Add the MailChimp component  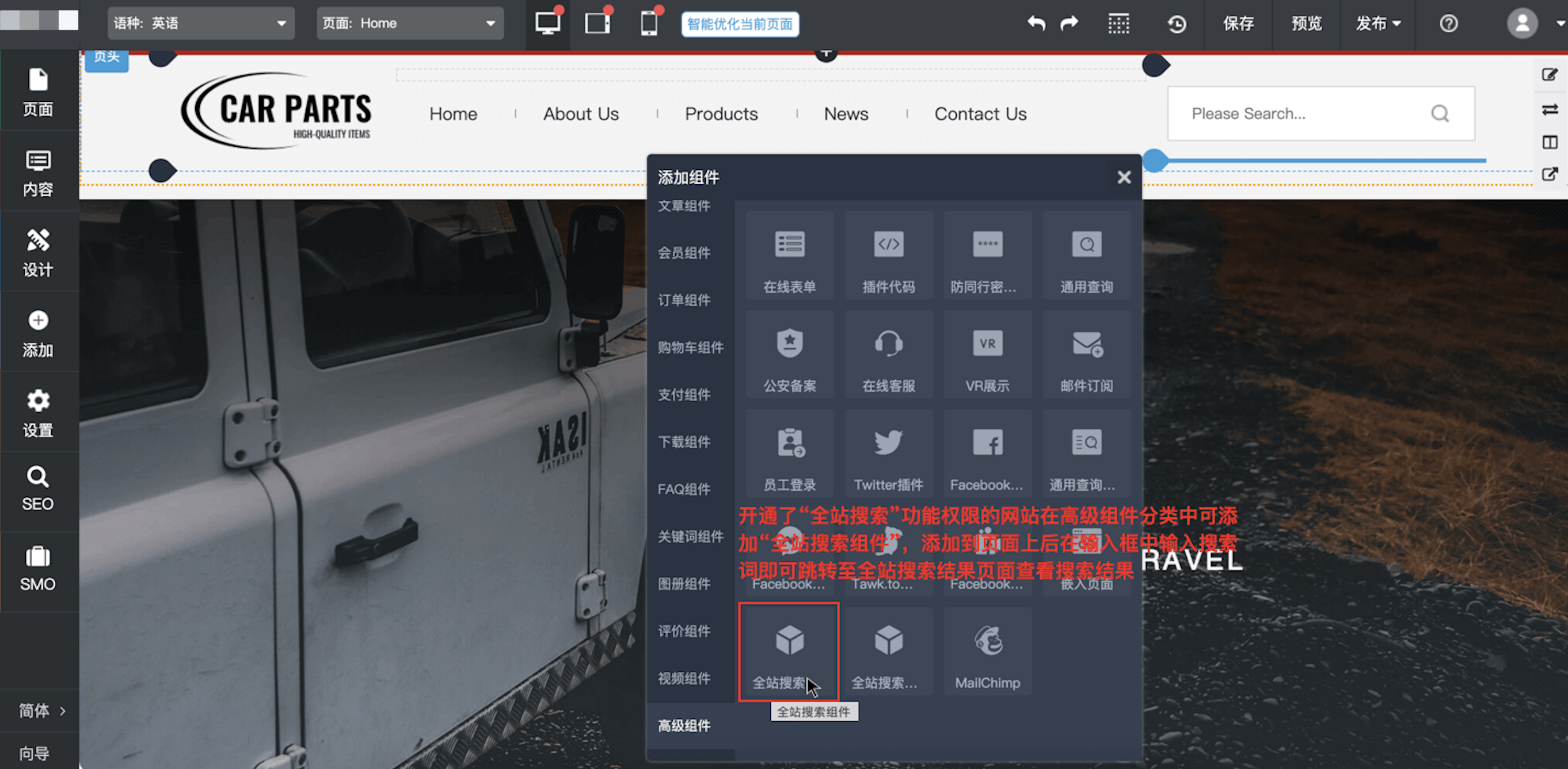pyautogui.click(x=987, y=652)
